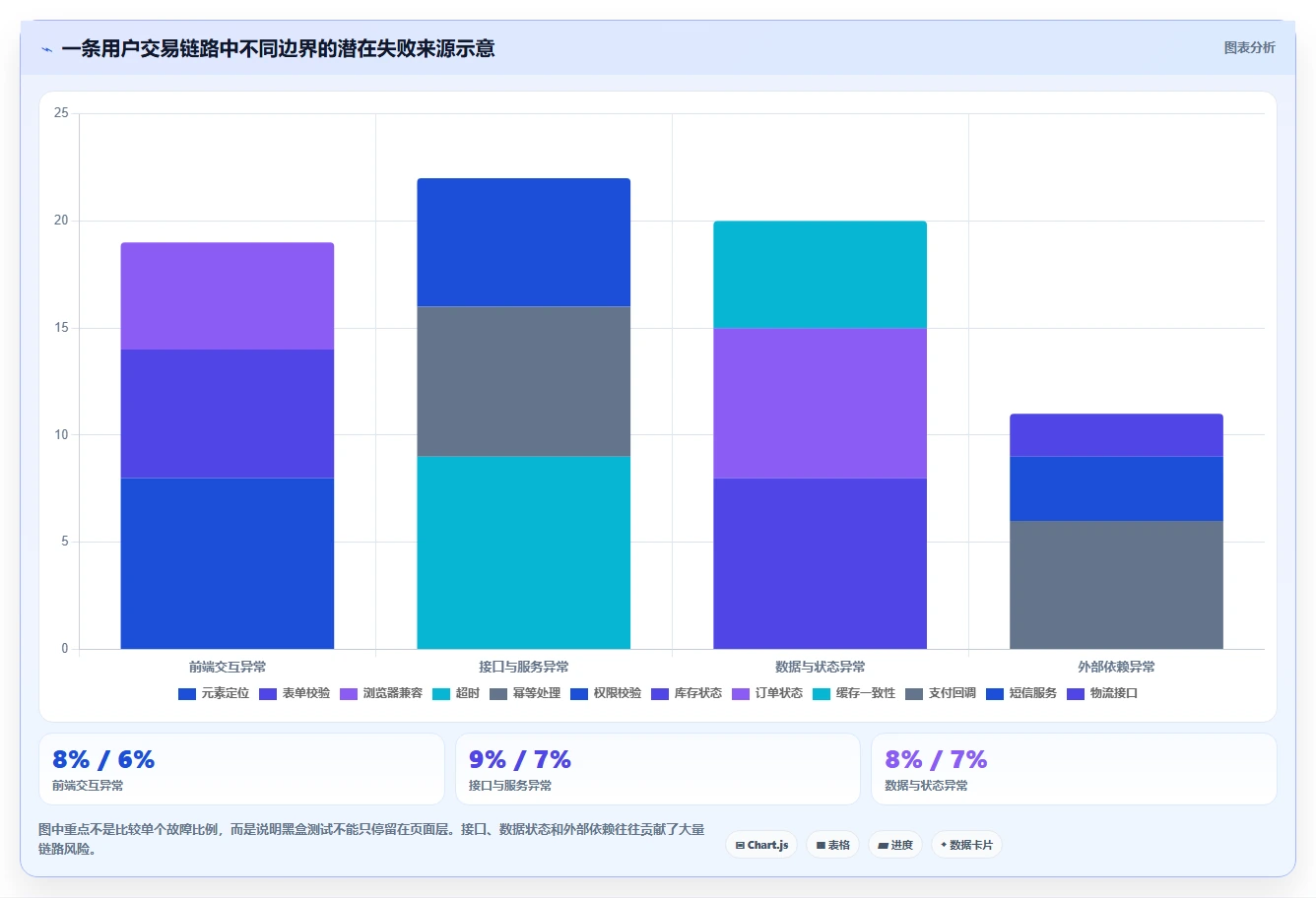Screen dimensions: 1316x898
Task: Click the chart title 一条用户交易链路 heading
Action: point(278,48)
